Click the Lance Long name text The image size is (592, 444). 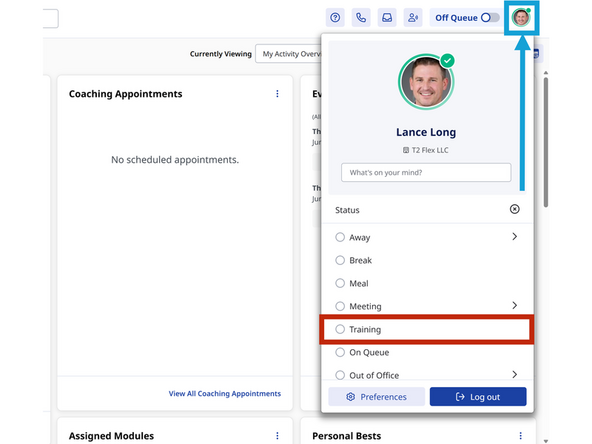[x=426, y=132]
